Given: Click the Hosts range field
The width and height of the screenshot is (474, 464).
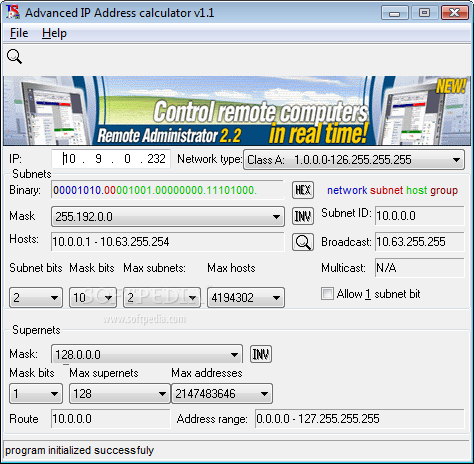Looking at the screenshot, I should (168, 242).
